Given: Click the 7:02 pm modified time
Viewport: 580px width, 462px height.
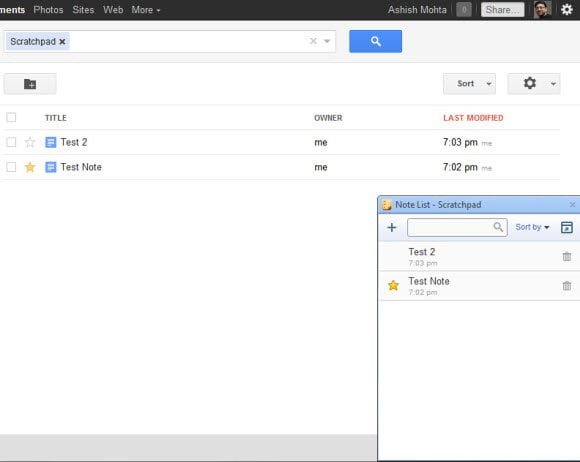Looking at the screenshot, I should point(460,168).
